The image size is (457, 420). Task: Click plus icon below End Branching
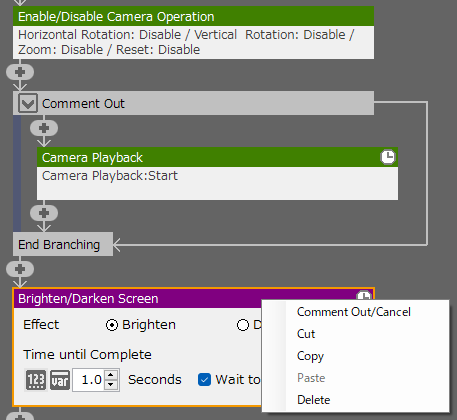point(20,269)
